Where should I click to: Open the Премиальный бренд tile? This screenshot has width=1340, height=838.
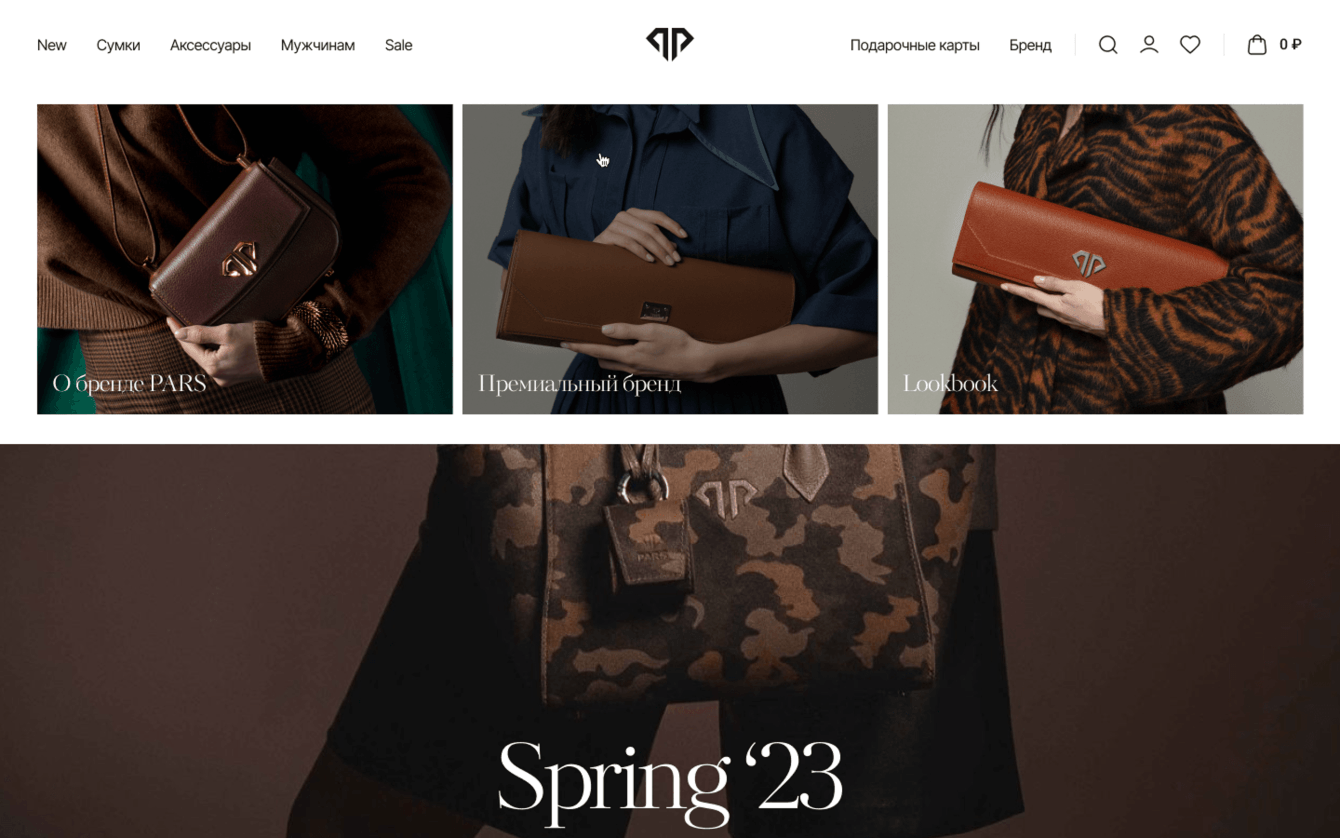(x=670, y=259)
